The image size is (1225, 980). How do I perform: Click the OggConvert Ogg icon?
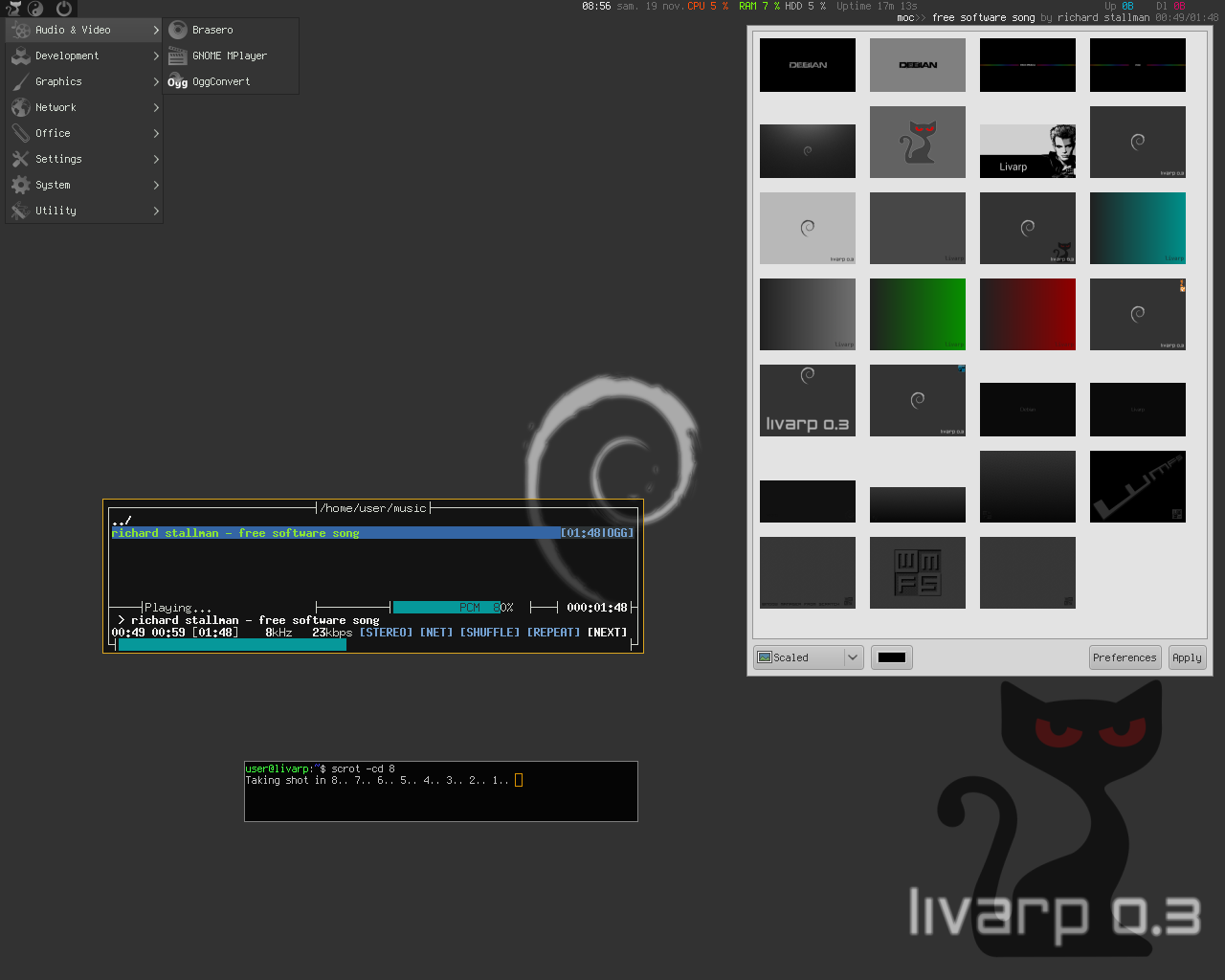click(x=178, y=82)
